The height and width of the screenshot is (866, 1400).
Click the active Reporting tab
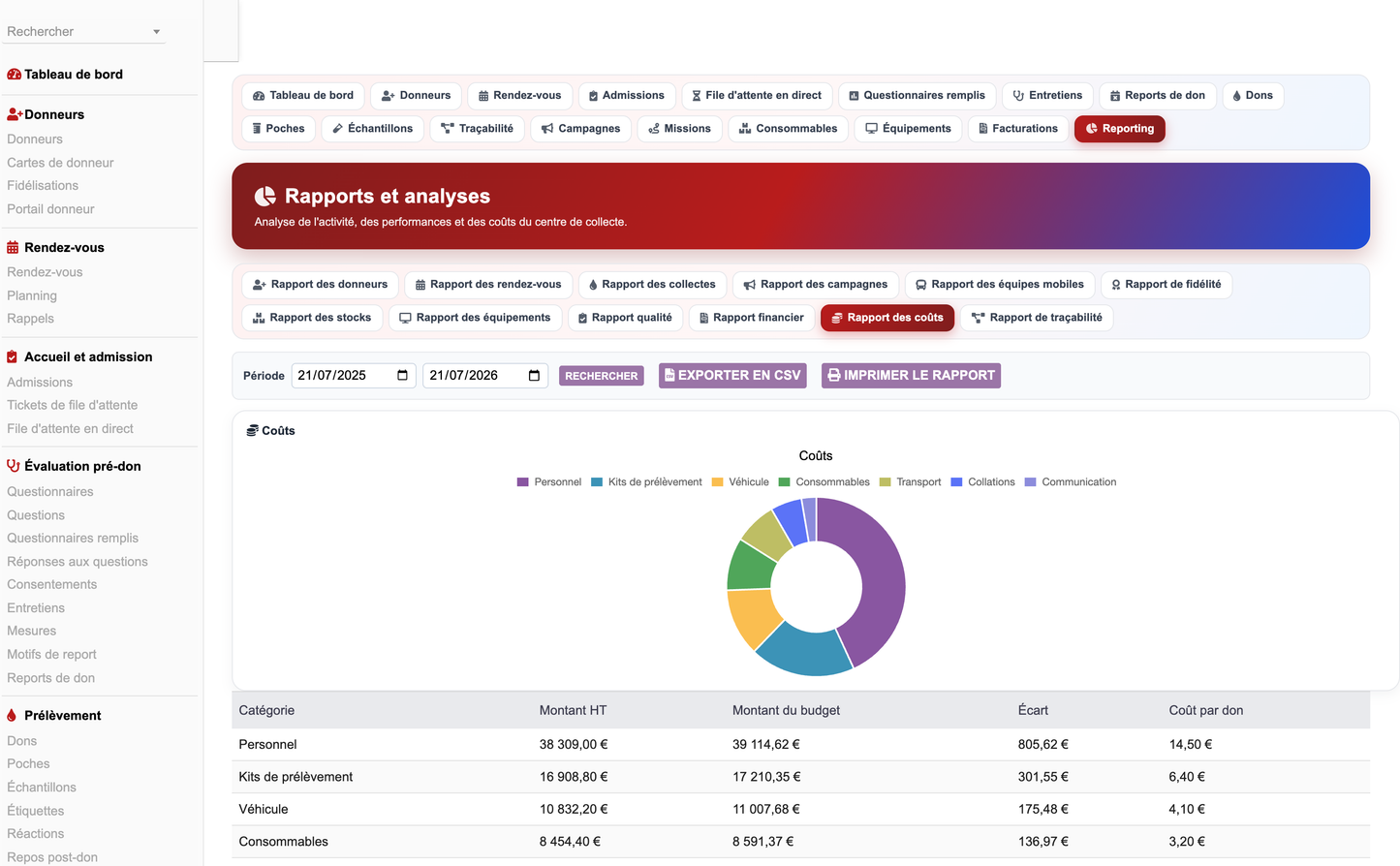(x=1120, y=129)
